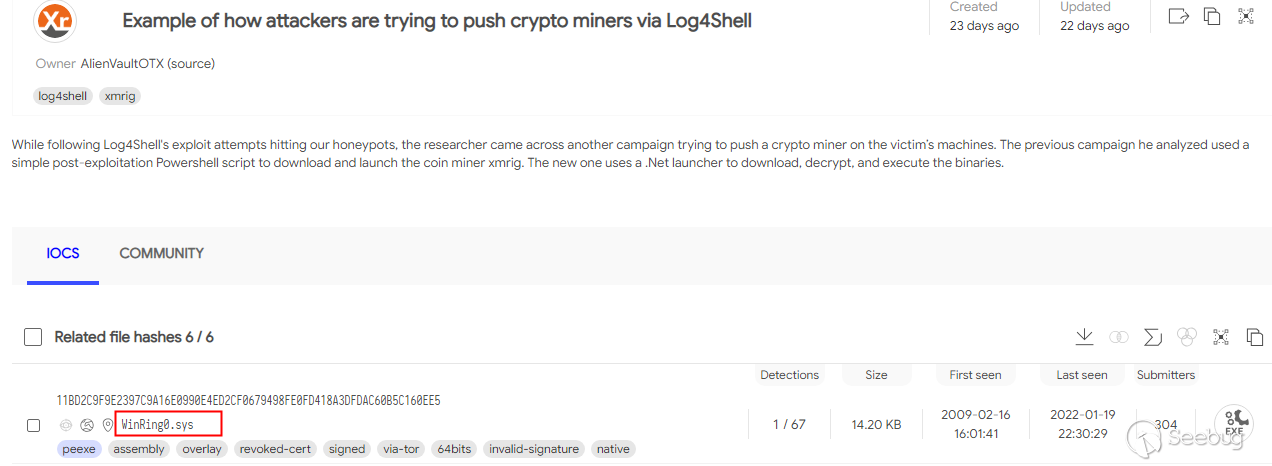Switch to the IOCS tab
The height and width of the screenshot is (466, 1272).
(63, 254)
